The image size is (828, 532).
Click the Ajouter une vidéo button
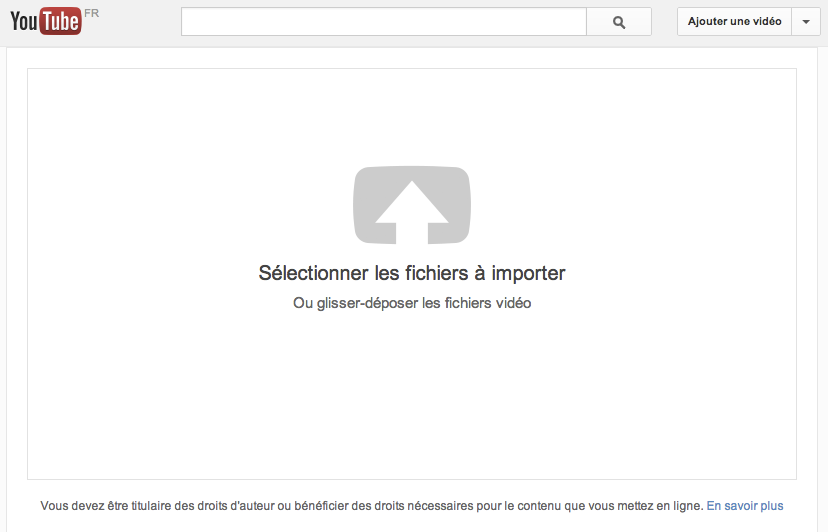(734, 22)
